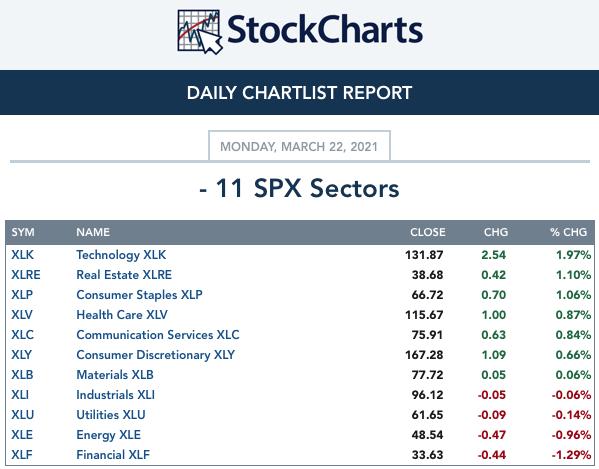Screen dimensions: 599x469
Task: Open the XLK symbol link
Action: pos(23,255)
